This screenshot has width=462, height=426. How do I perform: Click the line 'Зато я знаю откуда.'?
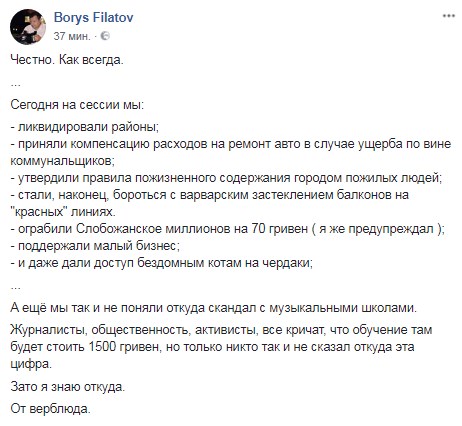point(68,387)
